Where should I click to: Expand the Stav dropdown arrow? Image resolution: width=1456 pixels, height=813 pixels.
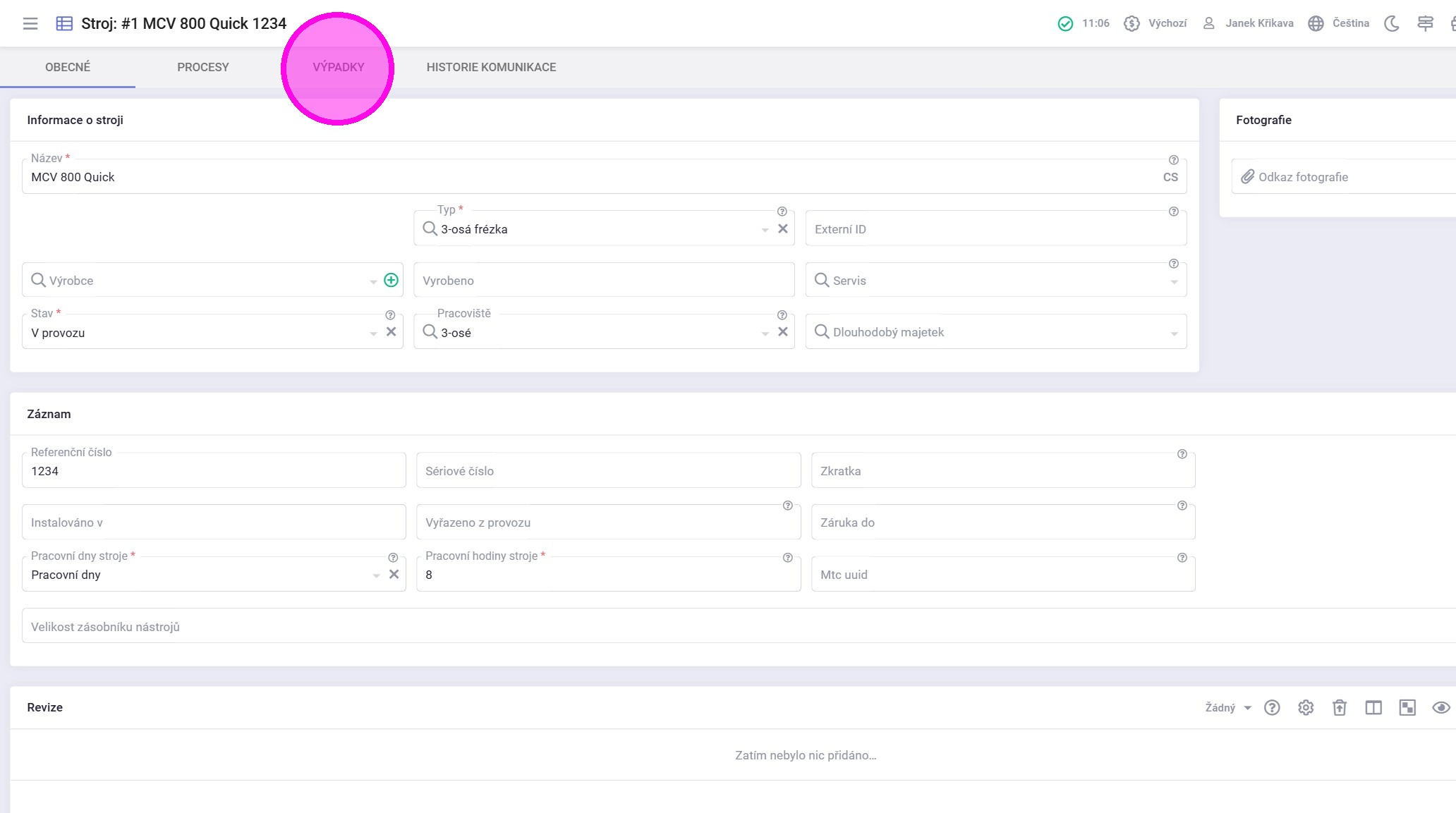(x=373, y=333)
